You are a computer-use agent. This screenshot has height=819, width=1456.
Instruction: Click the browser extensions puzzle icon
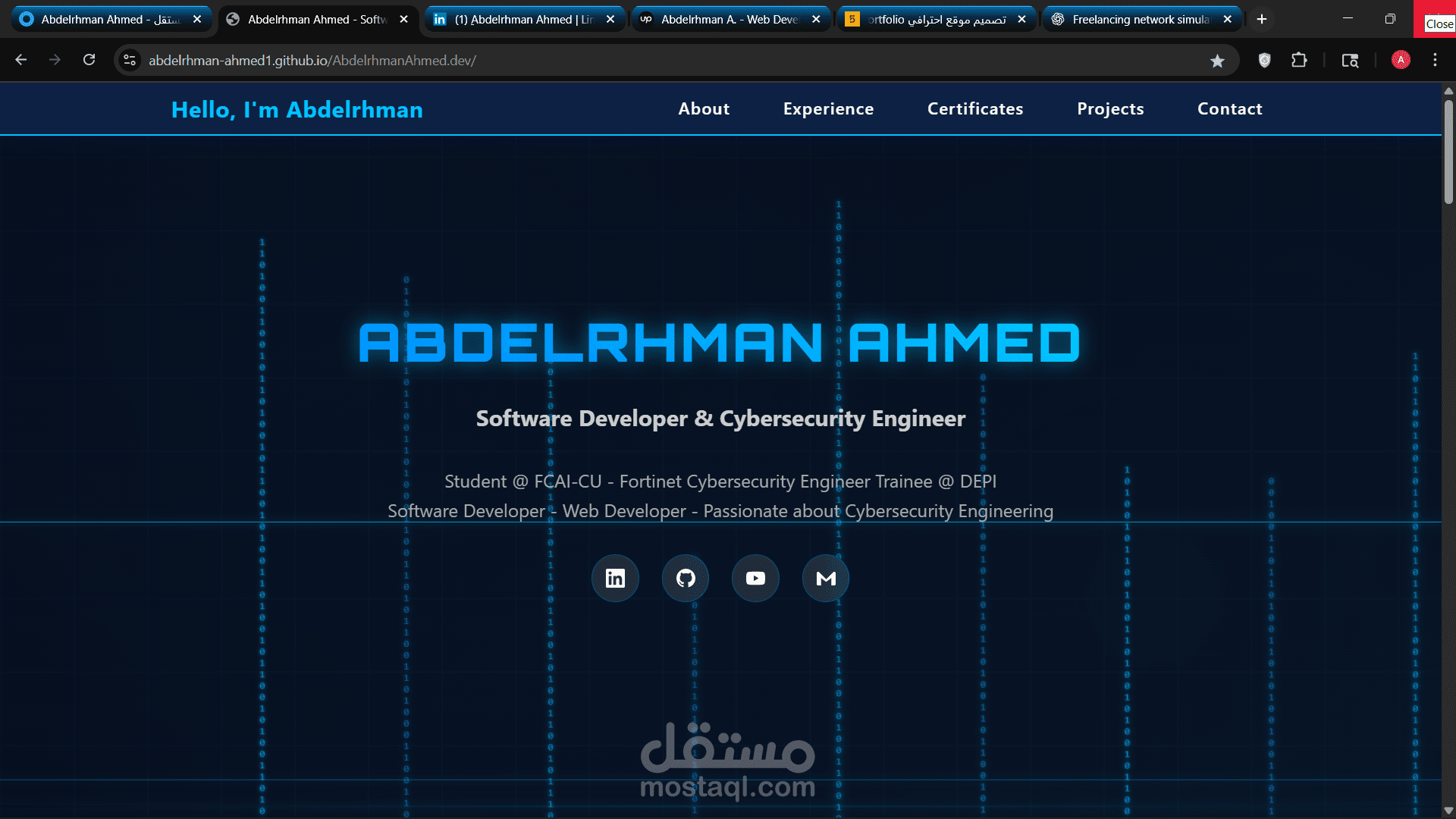coord(1299,60)
